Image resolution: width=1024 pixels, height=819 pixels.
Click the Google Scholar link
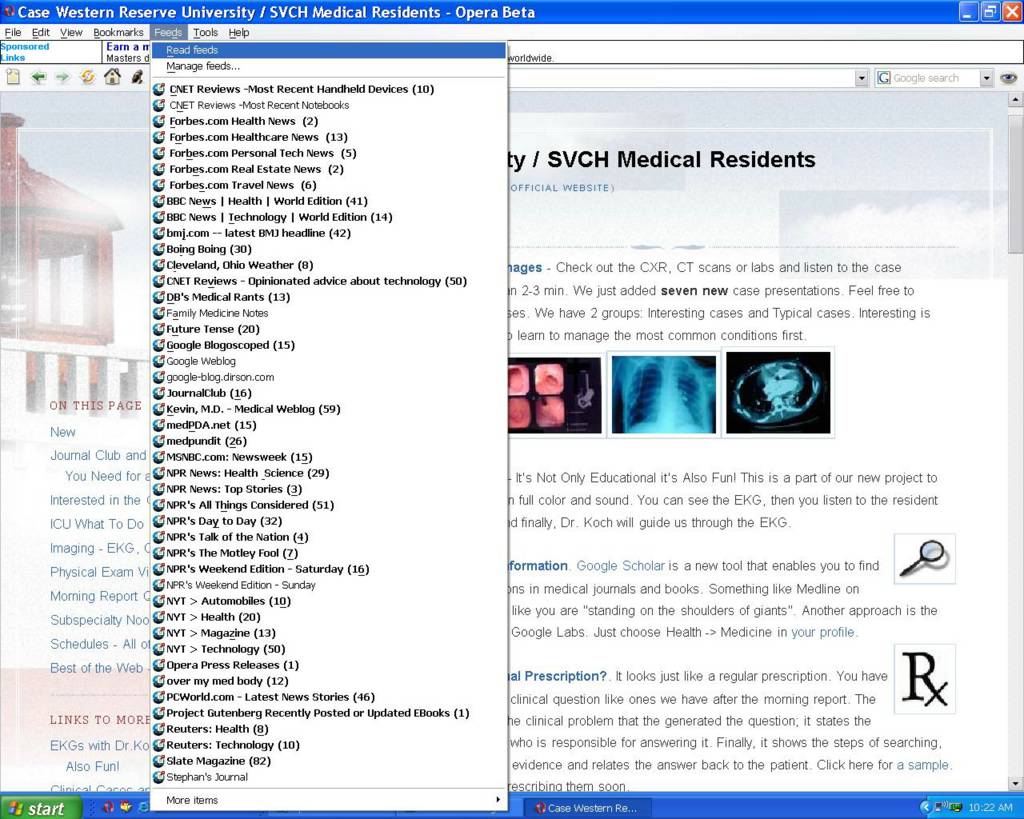[x=620, y=566]
